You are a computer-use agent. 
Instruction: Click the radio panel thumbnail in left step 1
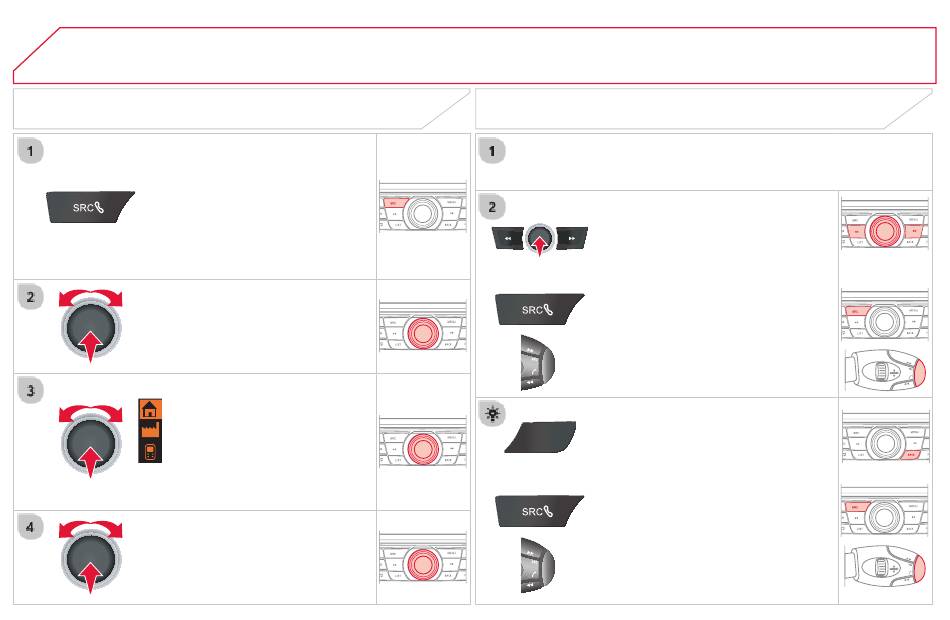(x=422, y=206)
